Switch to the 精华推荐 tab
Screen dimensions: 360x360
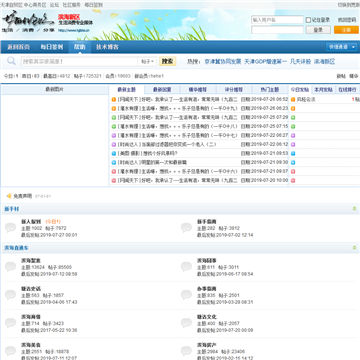click(198, 90)
